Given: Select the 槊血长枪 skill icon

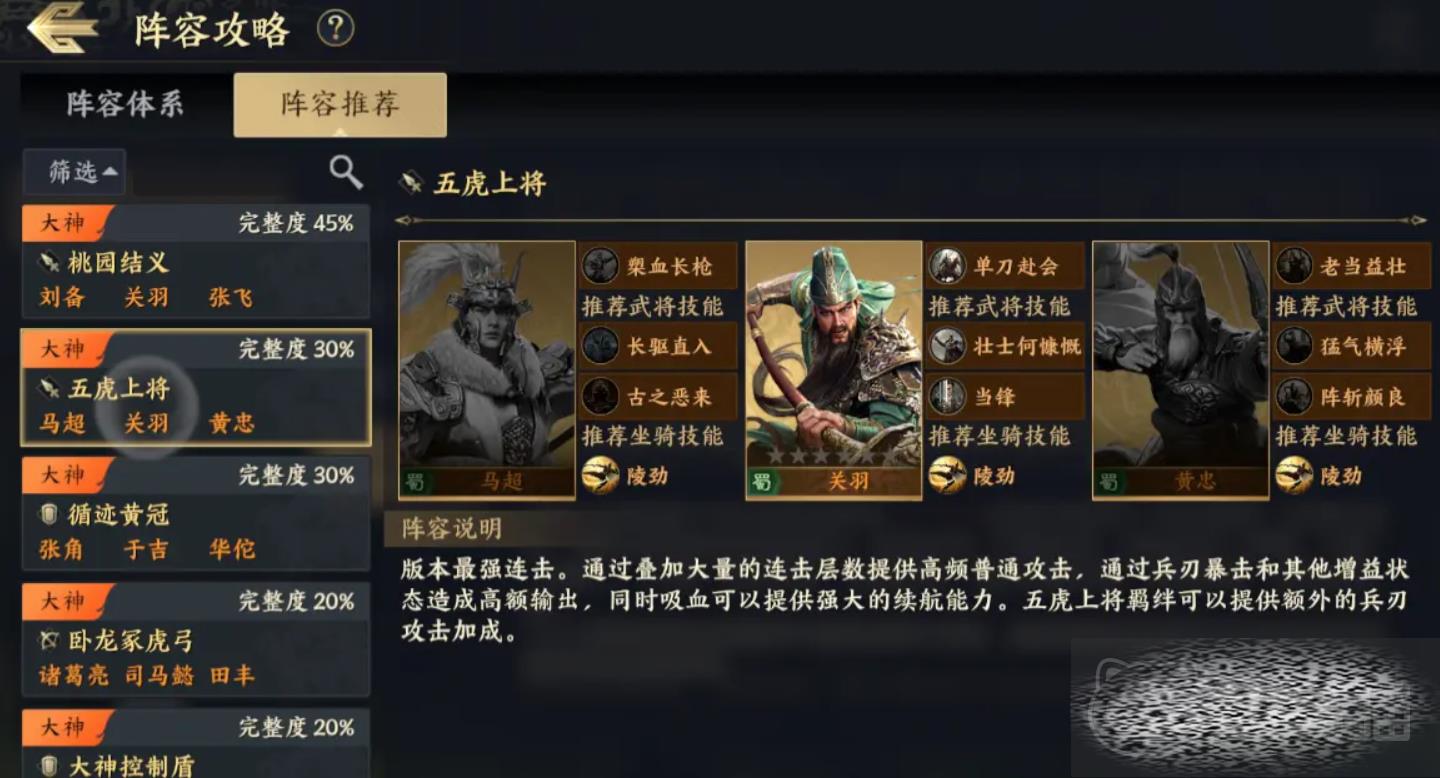Looking at the screenshot, I should tap(601, 266).
